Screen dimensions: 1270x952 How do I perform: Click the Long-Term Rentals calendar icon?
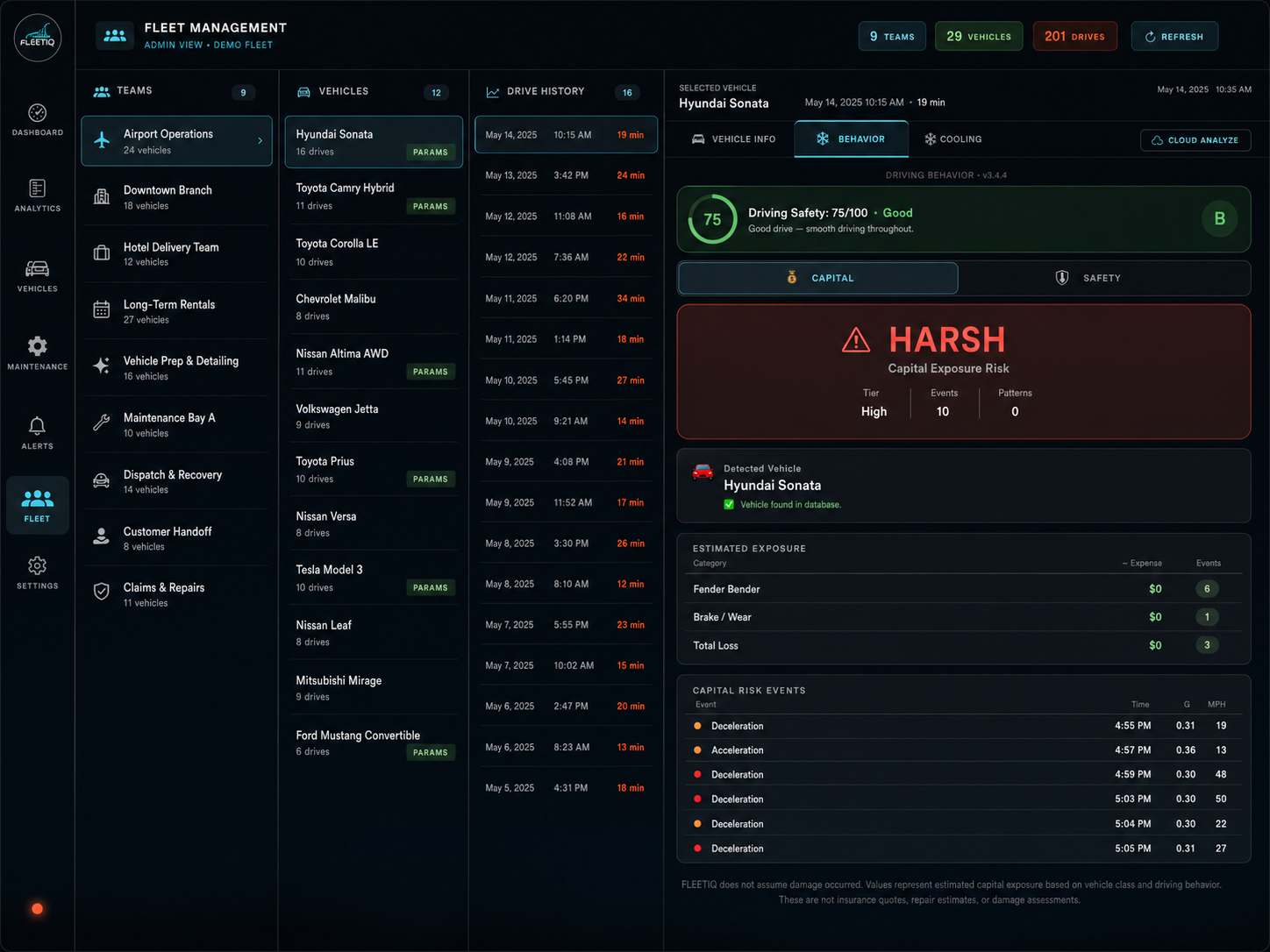click(102, 309)
